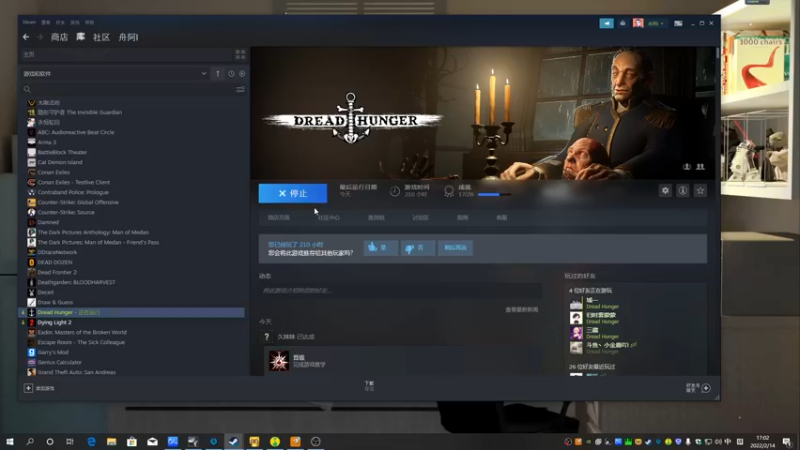
Task: Open game information icon
Action: pyautogui.click(x=683, y=190)
